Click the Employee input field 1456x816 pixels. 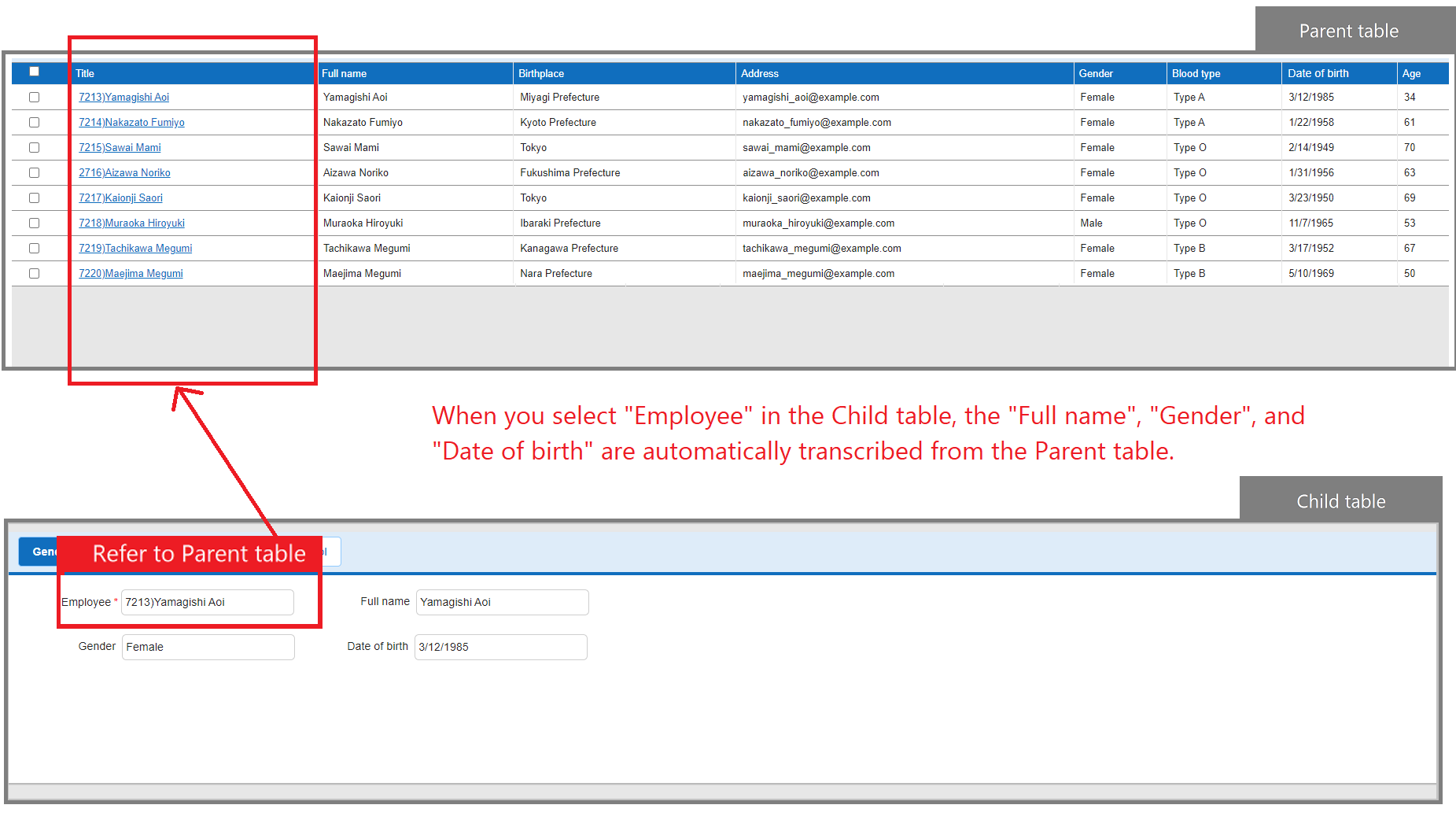(x=208, y=602)
